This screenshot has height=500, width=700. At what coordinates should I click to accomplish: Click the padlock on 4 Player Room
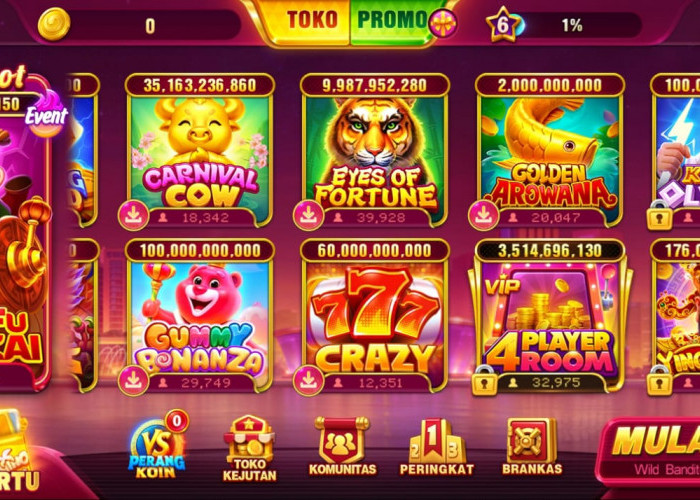(484, 381)
